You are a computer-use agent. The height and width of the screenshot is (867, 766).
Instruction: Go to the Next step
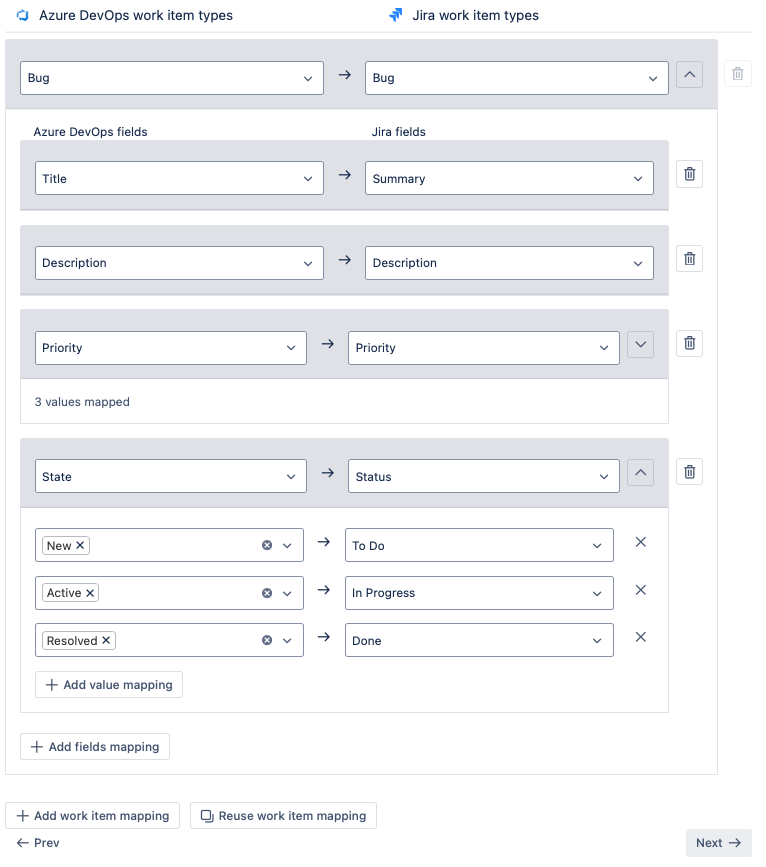click(x=718, y=843)
